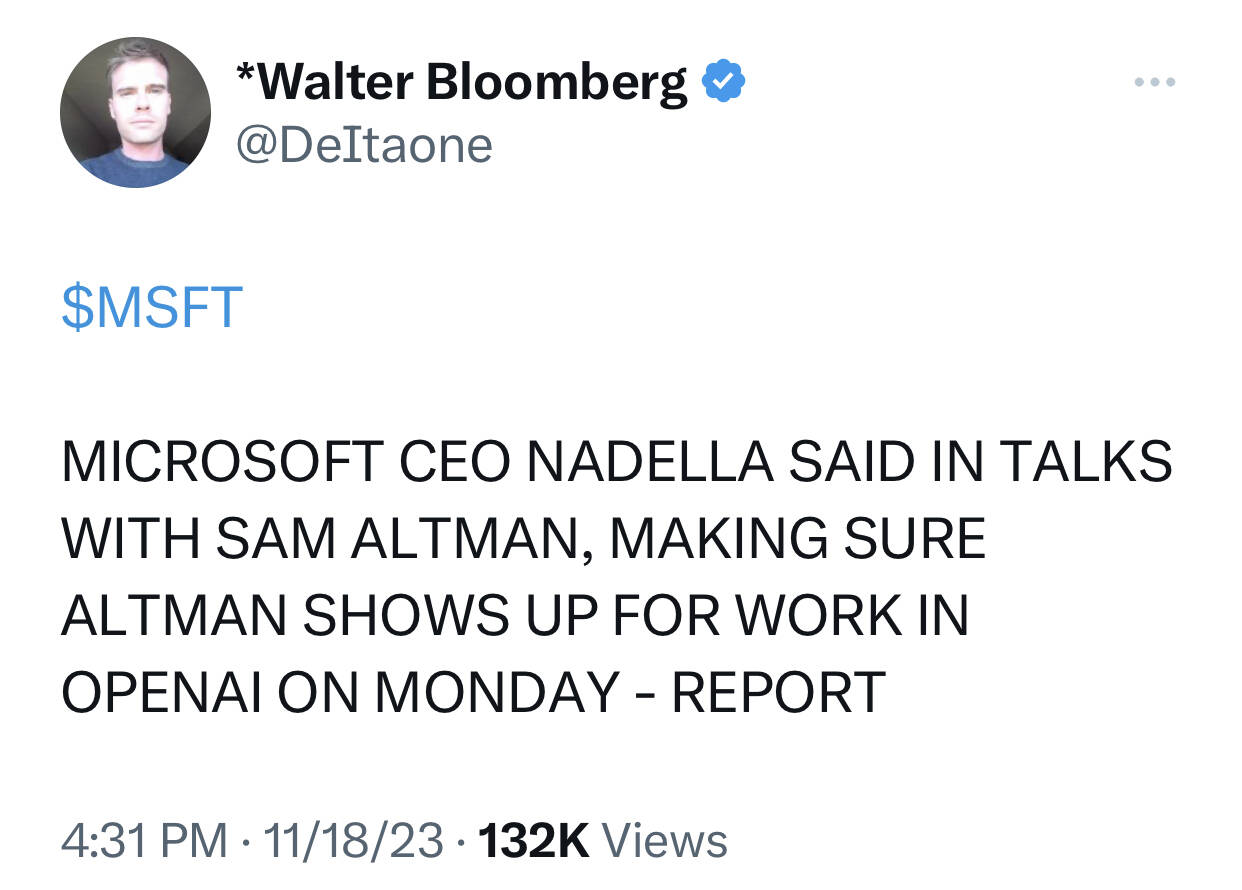This screenshot has height=890, width=1242.
Task: Select the 4:31 PM timestamp
Action: click(144, 840)
